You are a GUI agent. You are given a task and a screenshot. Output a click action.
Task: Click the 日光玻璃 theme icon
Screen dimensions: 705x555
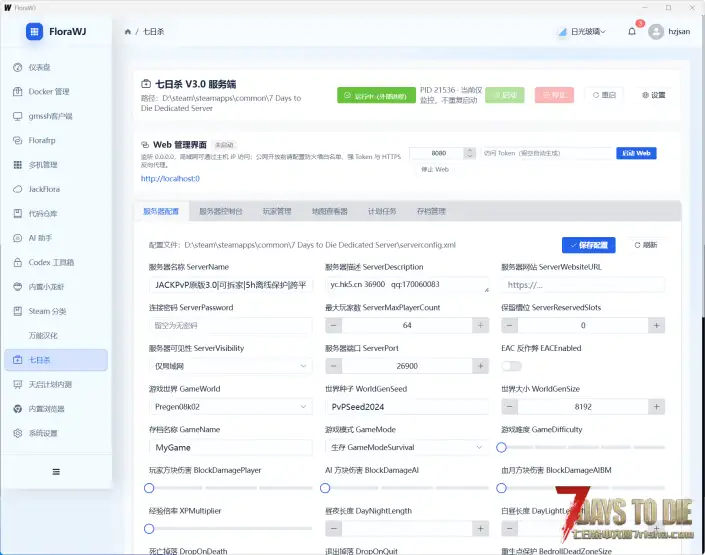click(x=562, y=31)
